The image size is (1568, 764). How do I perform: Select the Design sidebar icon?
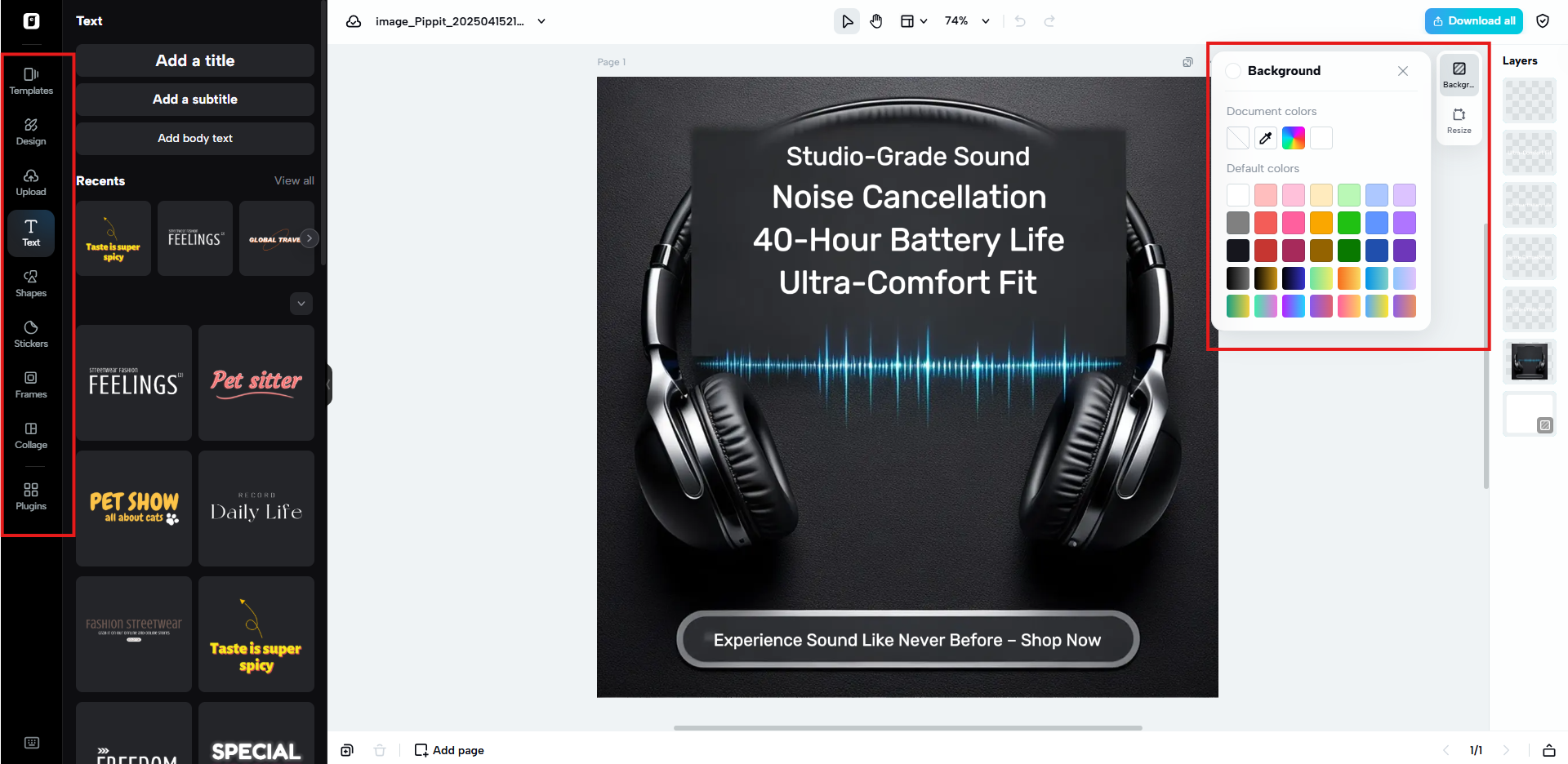tap(30, 132)
